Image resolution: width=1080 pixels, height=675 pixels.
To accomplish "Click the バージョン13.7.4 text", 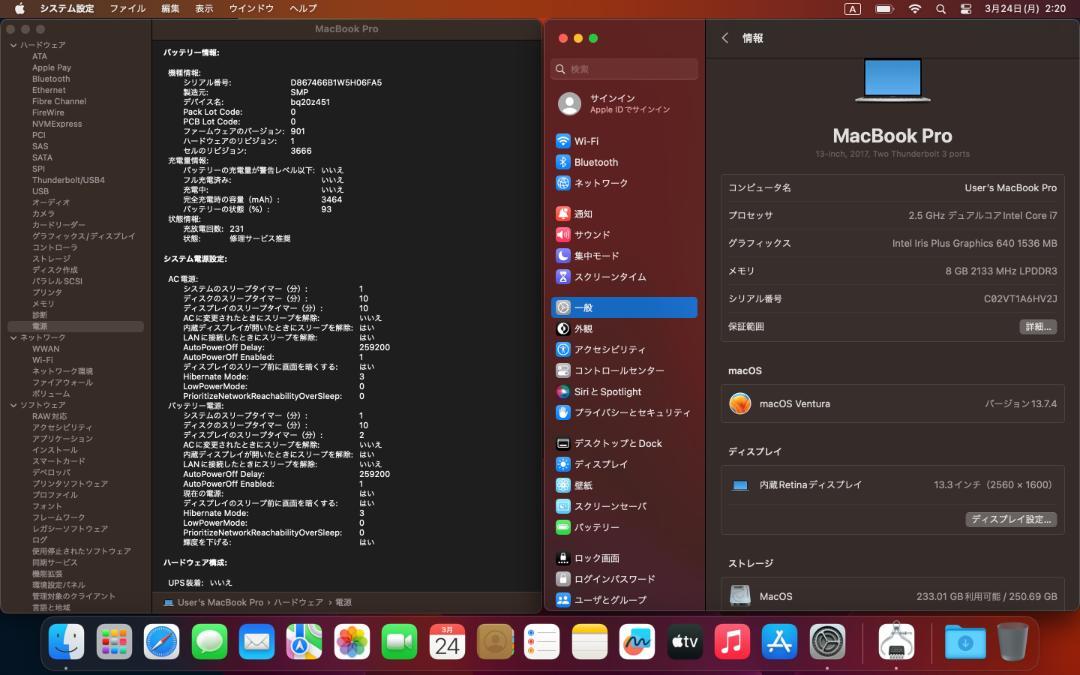I will click(x=1021, y=404).
